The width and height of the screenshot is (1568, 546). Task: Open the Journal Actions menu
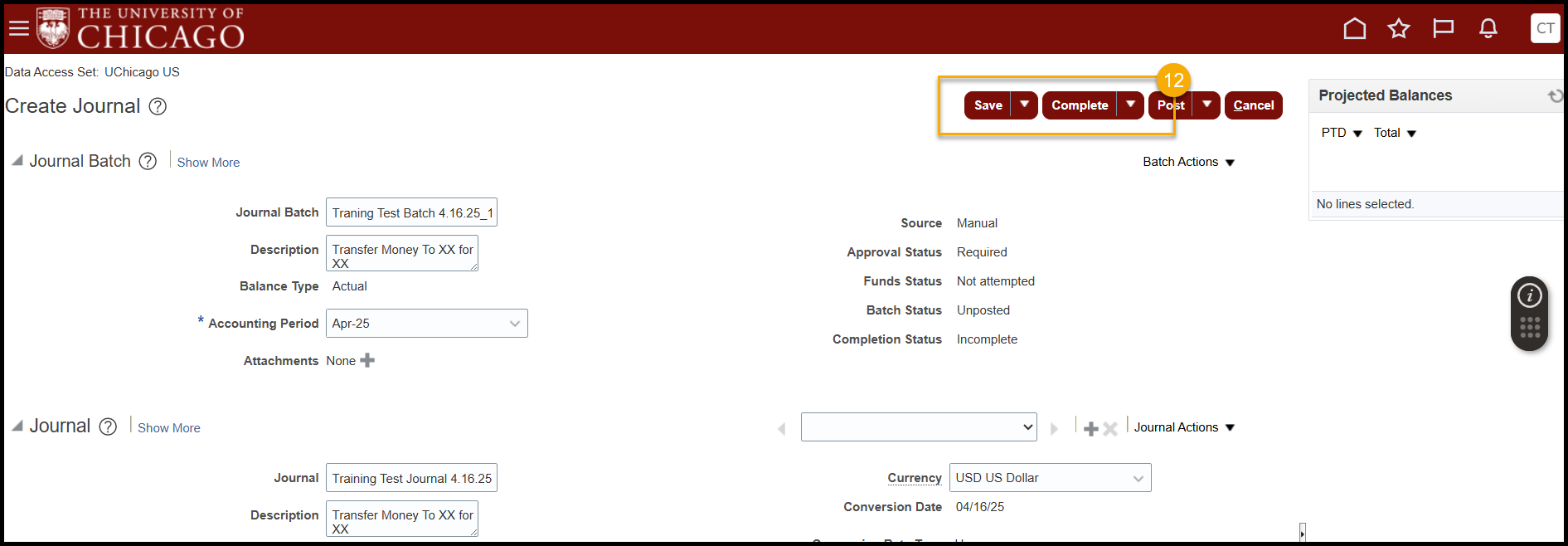pyautogui.click(x=1184, y=427)
